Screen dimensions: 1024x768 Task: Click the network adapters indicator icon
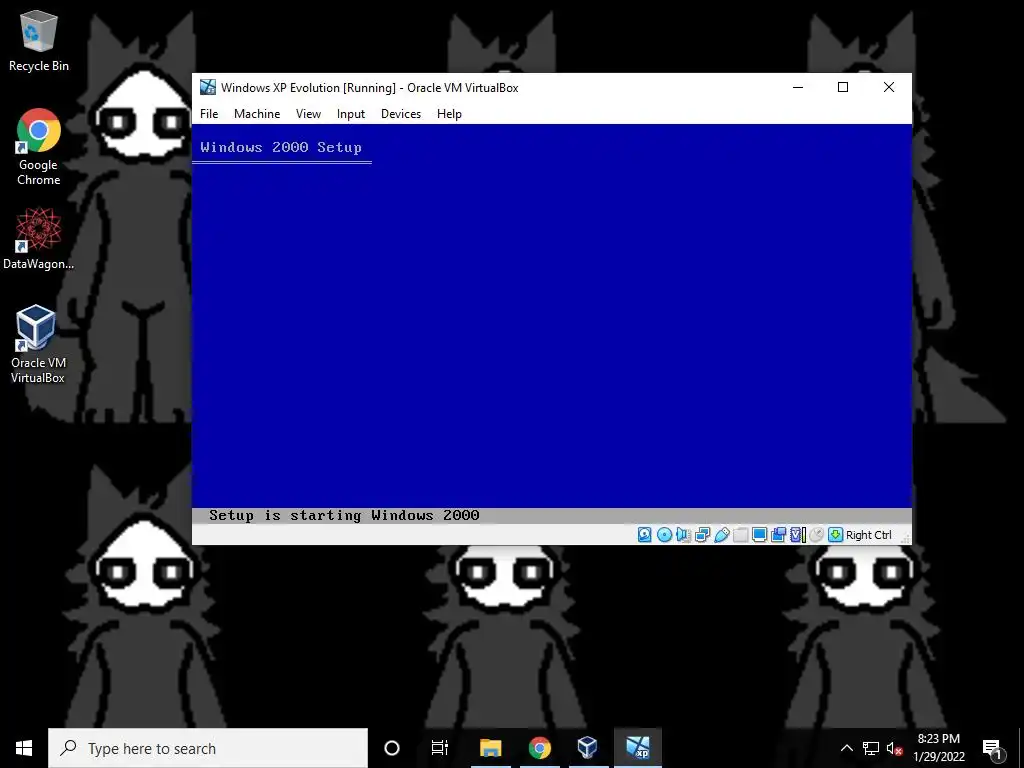pyautogui.click(x=702, y=535)
